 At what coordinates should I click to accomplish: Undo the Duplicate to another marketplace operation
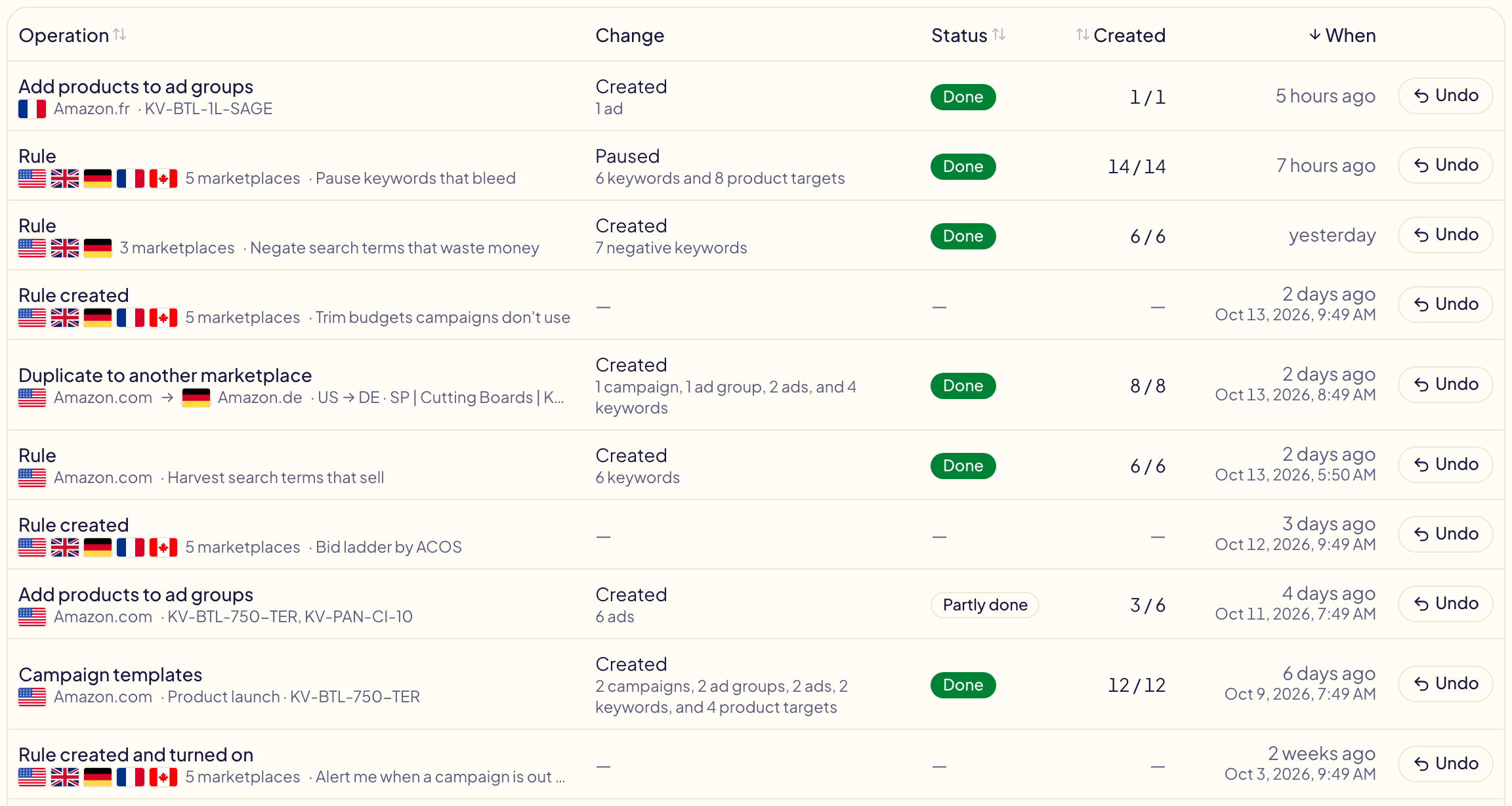[x=1446, y=385]
